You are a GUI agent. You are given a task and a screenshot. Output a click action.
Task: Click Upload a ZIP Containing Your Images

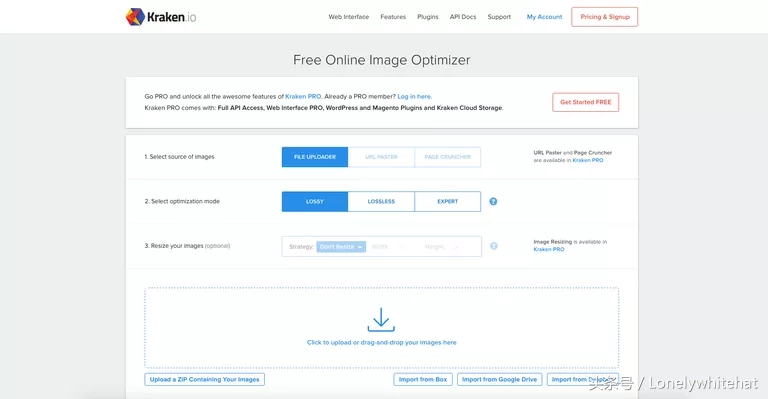tap(205, 379)
